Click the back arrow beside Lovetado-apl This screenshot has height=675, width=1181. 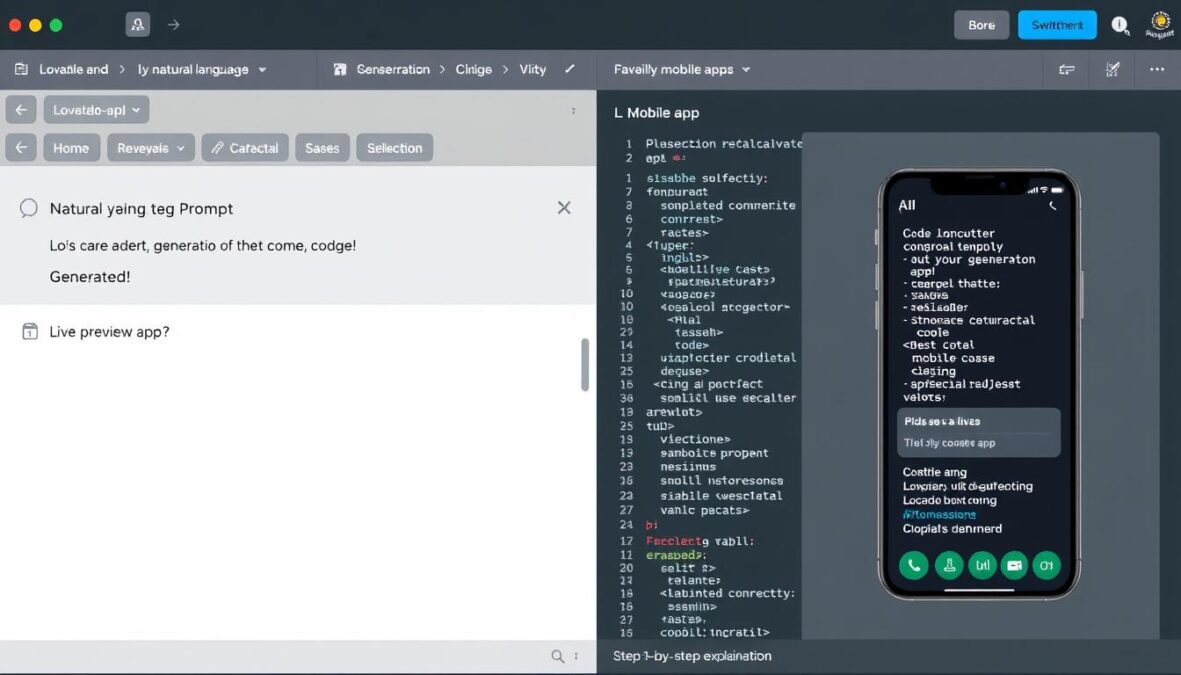[20, 109]
